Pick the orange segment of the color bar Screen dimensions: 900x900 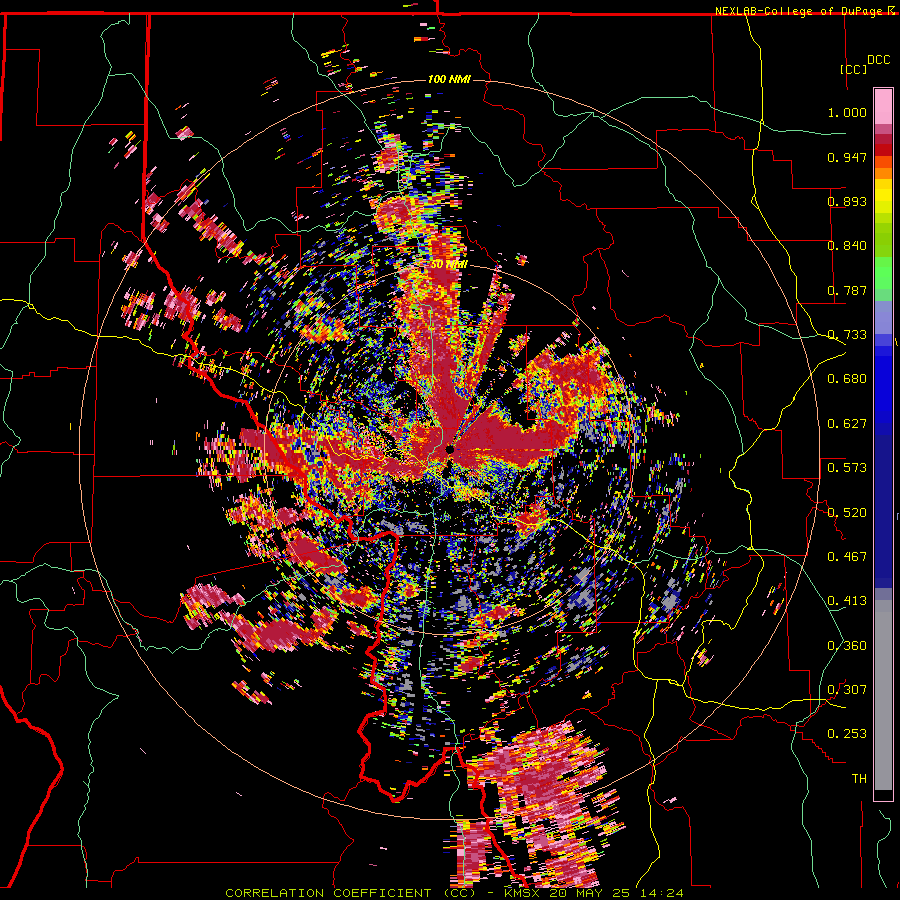pos(883,173)
